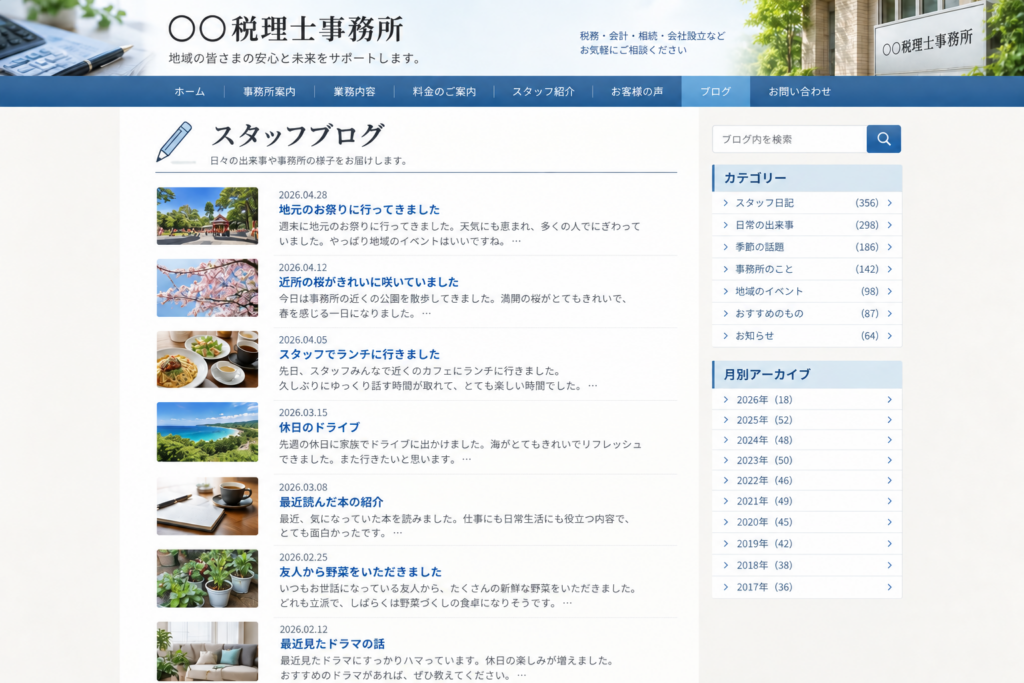
Task: Open post スタッフでランチに行きました
Action: (x=359, y=355)
